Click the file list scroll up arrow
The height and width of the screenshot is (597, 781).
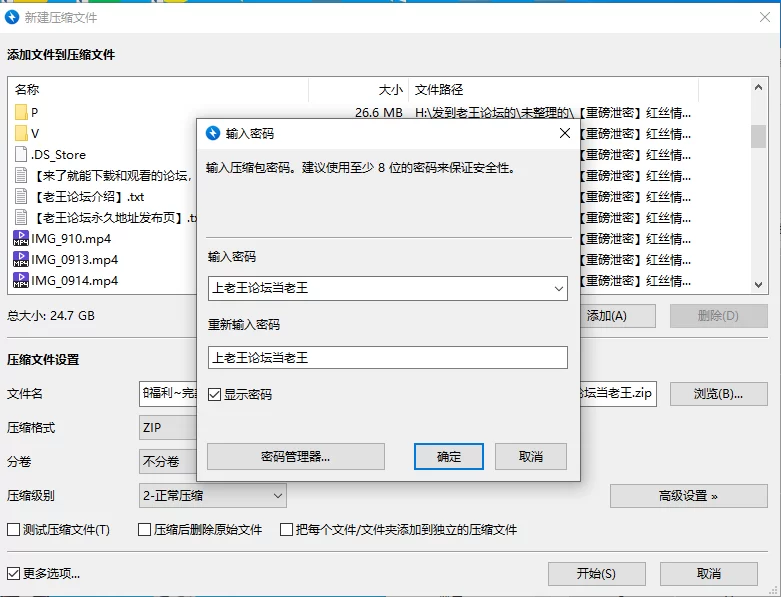click(x=758, y=88)
